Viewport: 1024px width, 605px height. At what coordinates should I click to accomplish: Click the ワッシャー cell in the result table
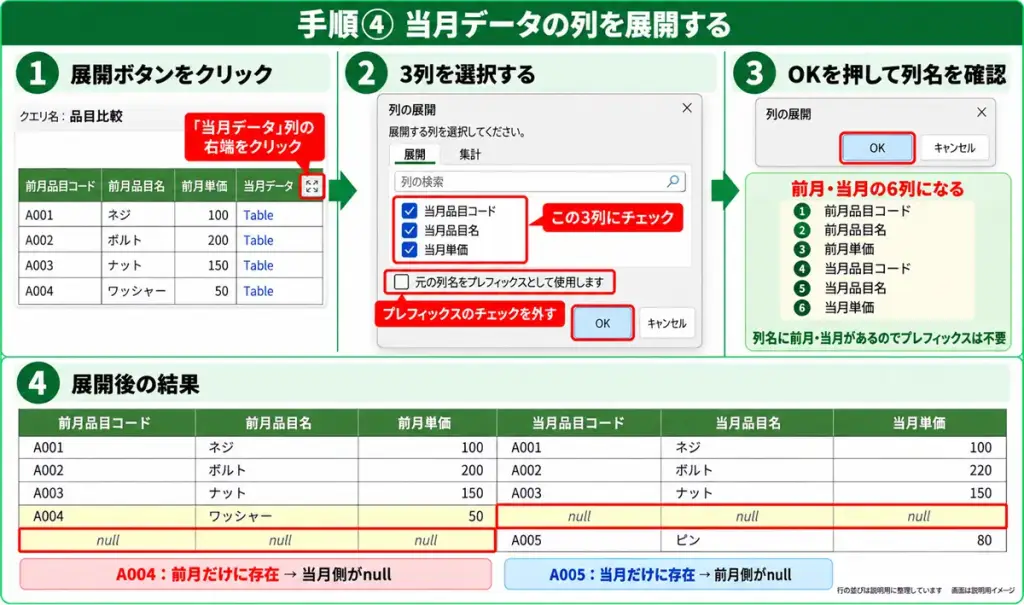pyautogui.click(x=277, y=516)
